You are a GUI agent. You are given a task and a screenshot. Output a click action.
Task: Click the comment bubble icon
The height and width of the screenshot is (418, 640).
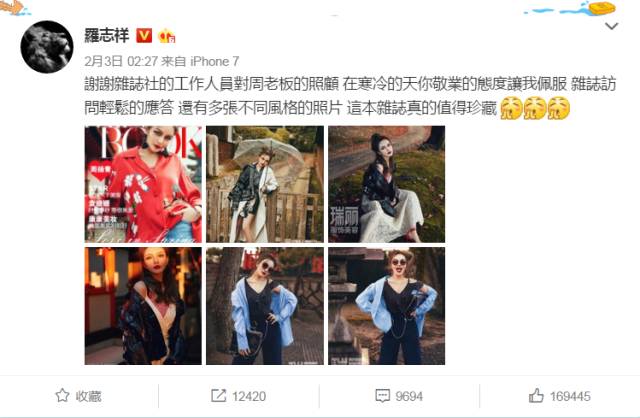[x=382, y=396]
